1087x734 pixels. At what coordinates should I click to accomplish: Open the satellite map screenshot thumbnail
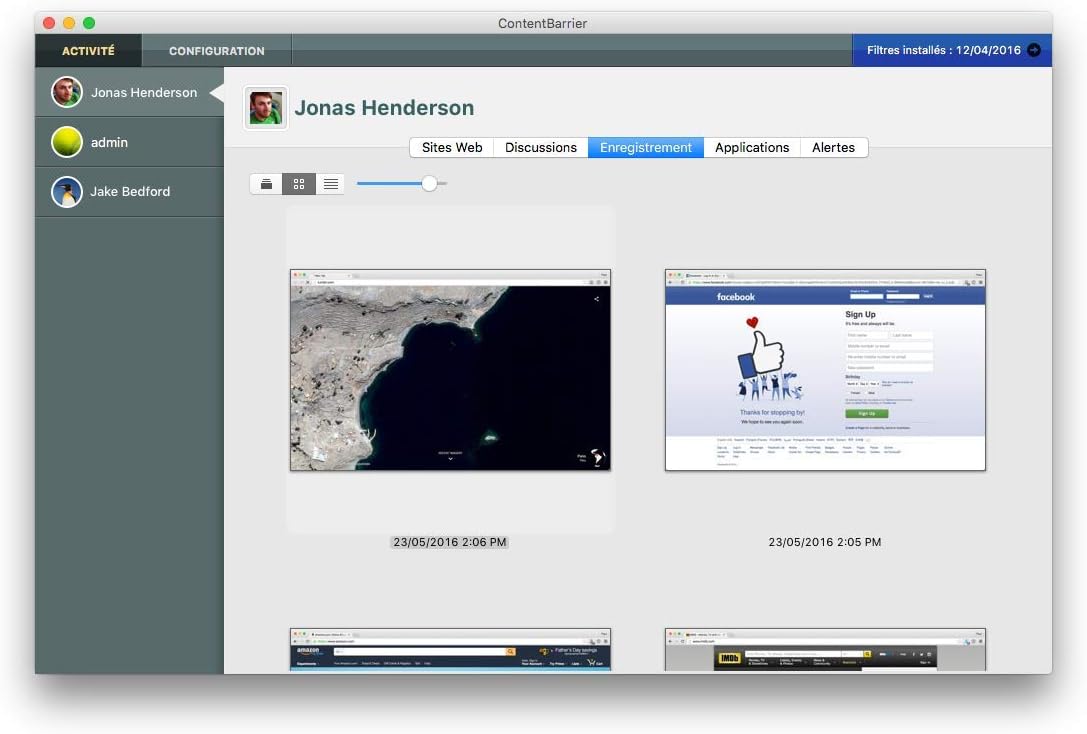[450, 370]
